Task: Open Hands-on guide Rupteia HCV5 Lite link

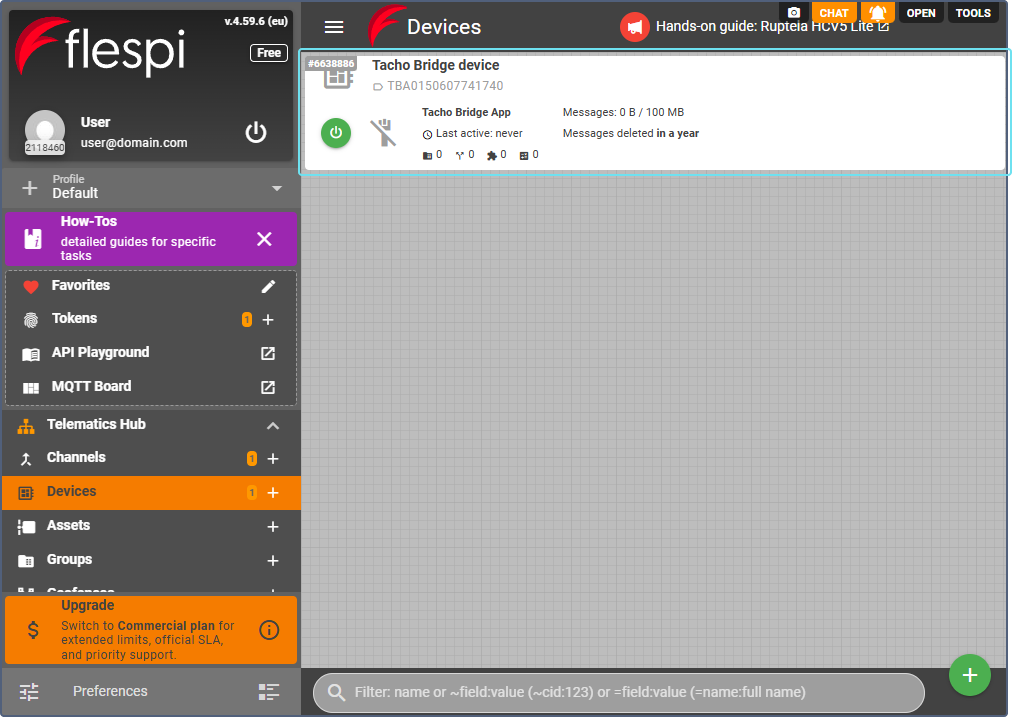Action: coord(773,26)
